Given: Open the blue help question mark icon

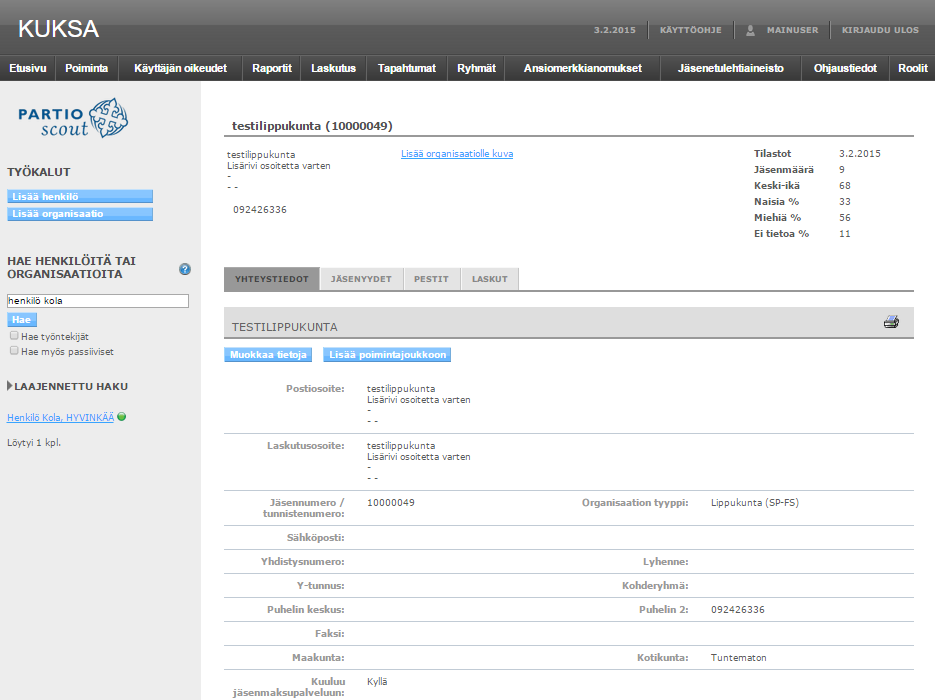Looking at the screenshot, I should (185, 269).
